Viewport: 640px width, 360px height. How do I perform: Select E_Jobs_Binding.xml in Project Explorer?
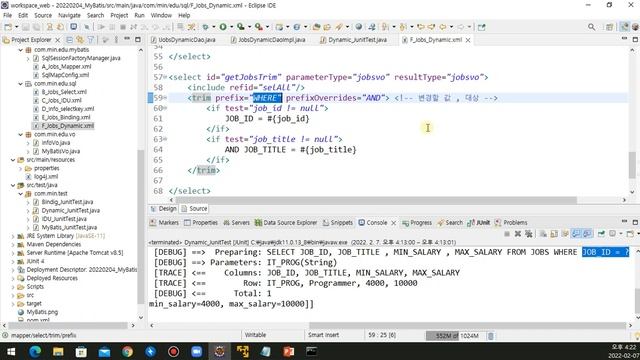click(66, 118)
